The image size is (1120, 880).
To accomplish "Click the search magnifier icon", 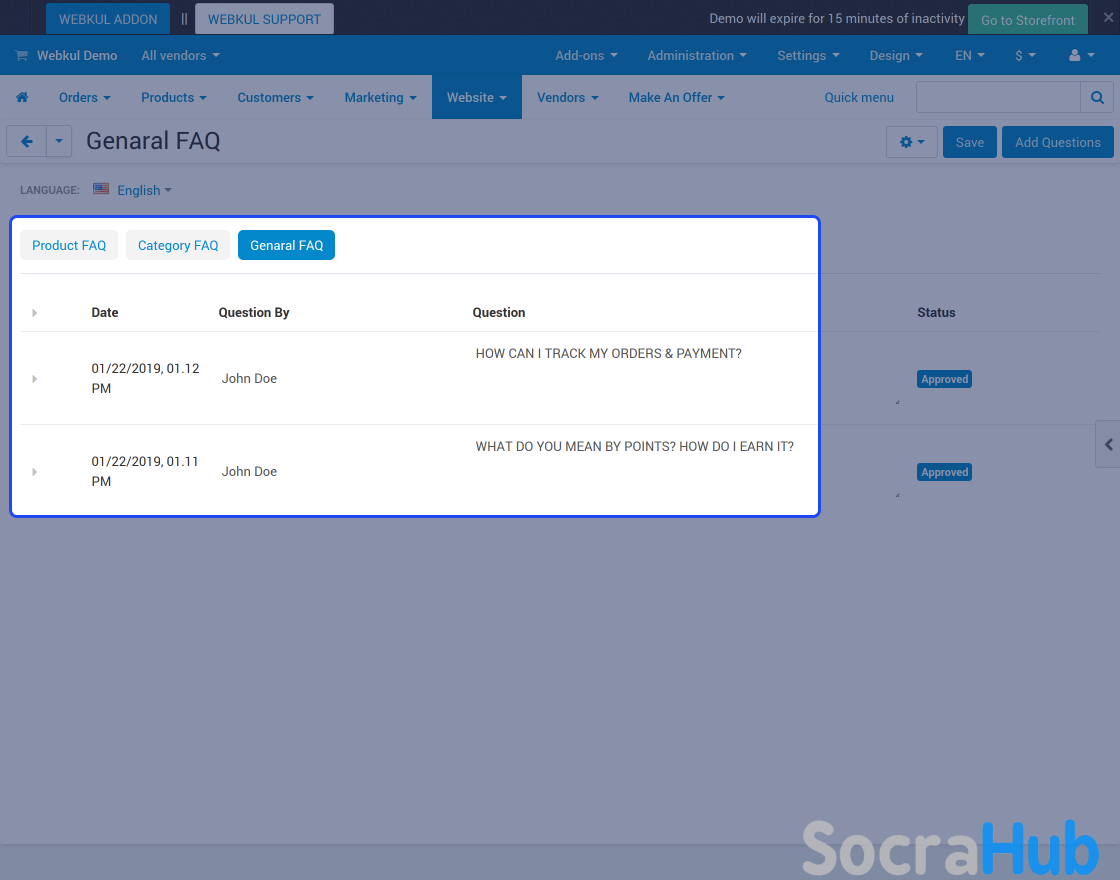I will click(1096, 97).
